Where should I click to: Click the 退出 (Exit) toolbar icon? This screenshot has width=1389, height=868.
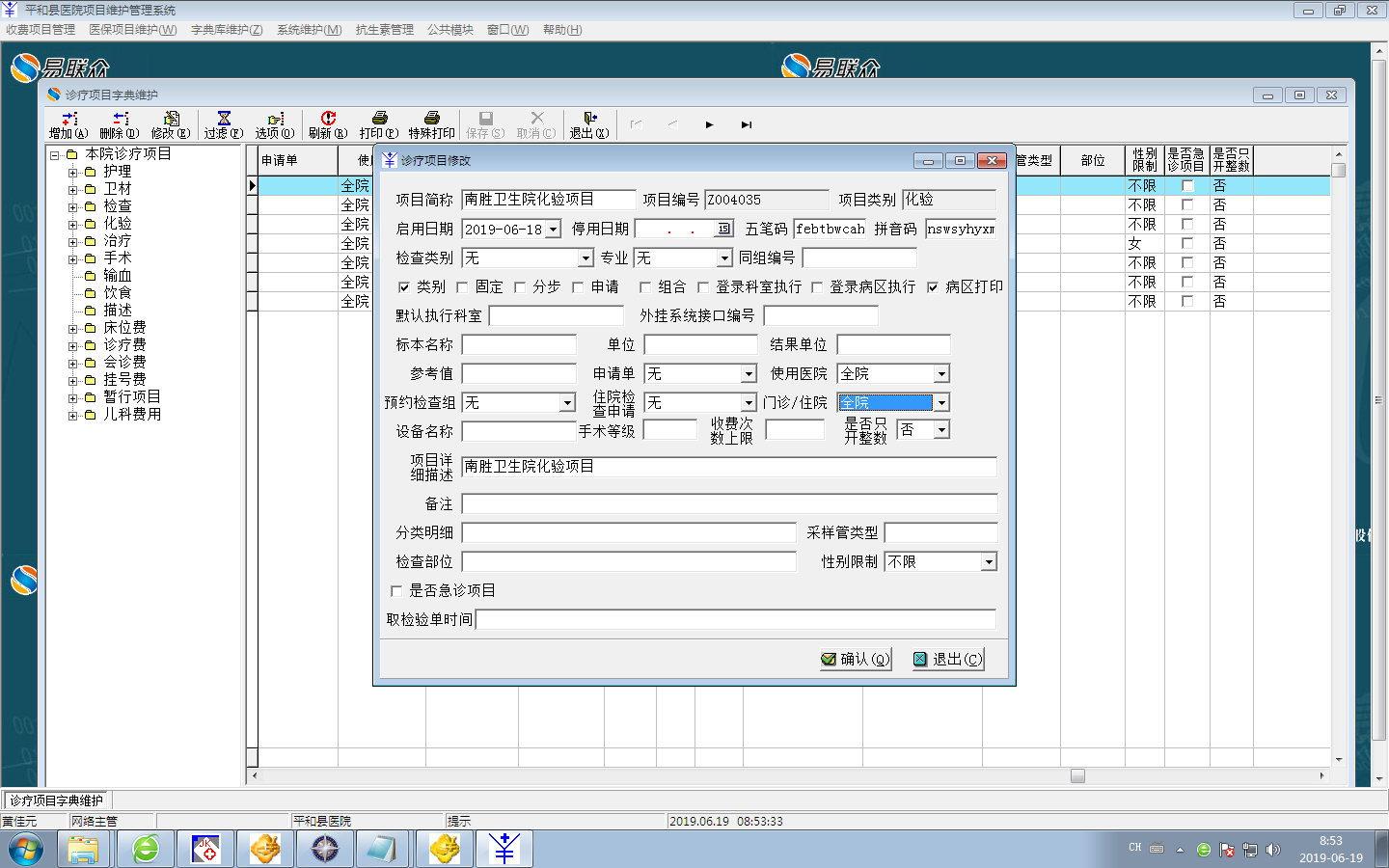(x=589, y=125)
